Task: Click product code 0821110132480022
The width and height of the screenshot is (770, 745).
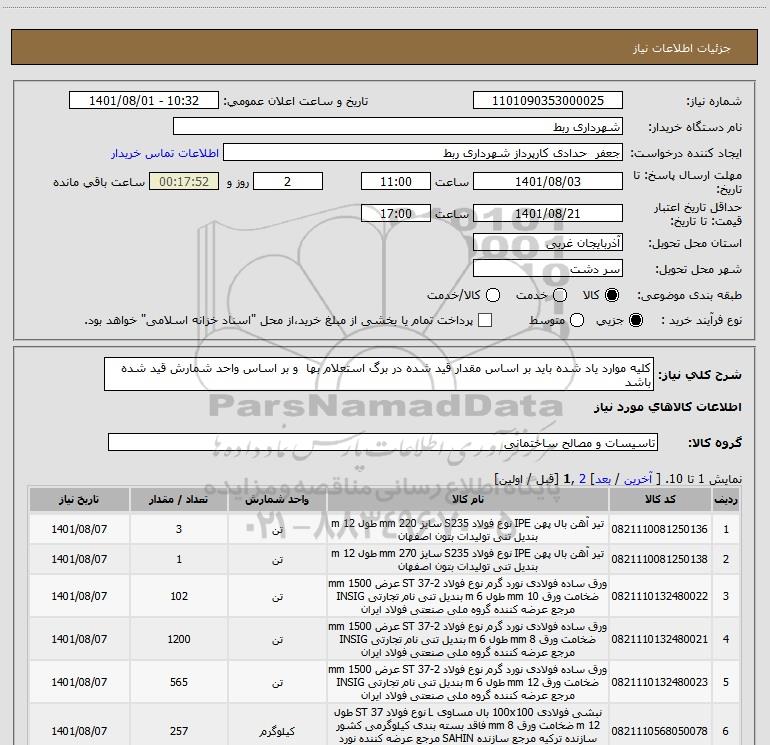Action: [660, 596]
